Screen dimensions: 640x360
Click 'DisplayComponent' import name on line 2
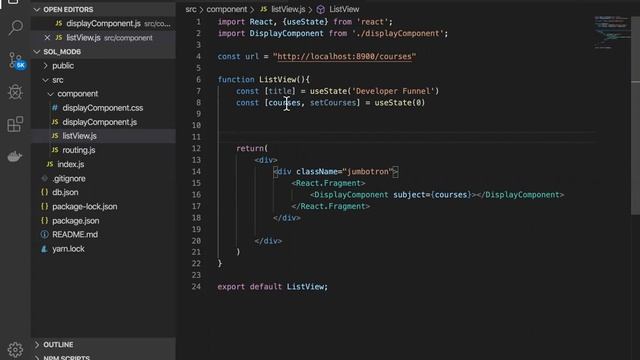coord(287,33)
